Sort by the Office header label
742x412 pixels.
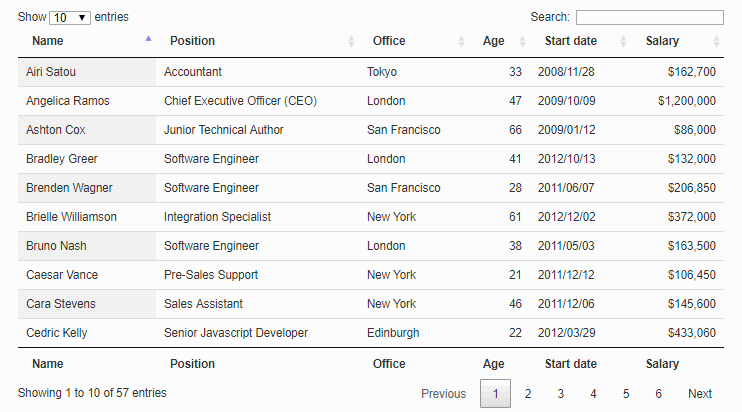pos(389,41)
